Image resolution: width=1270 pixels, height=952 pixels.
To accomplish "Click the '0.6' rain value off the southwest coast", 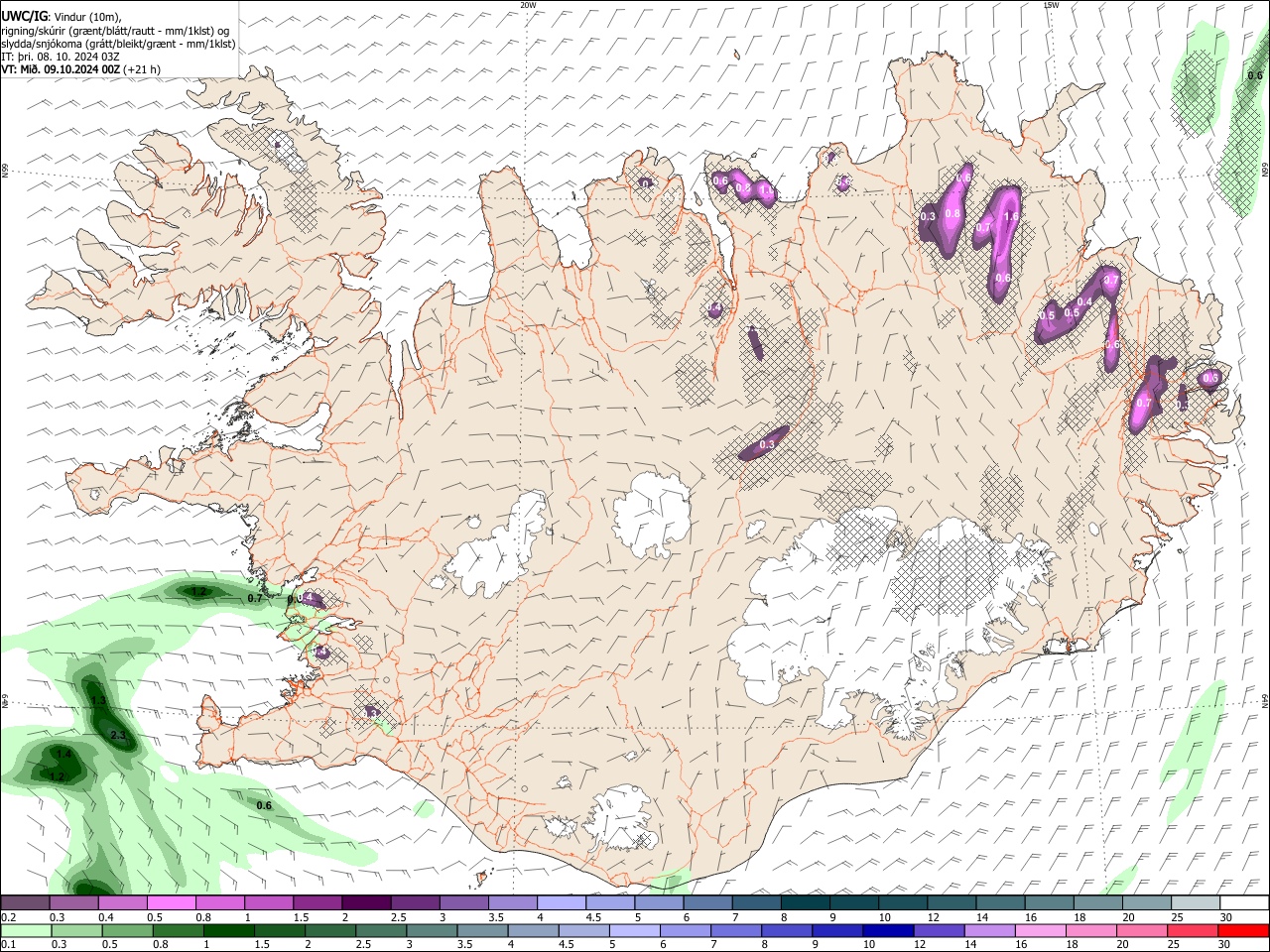I will [264, 805].
